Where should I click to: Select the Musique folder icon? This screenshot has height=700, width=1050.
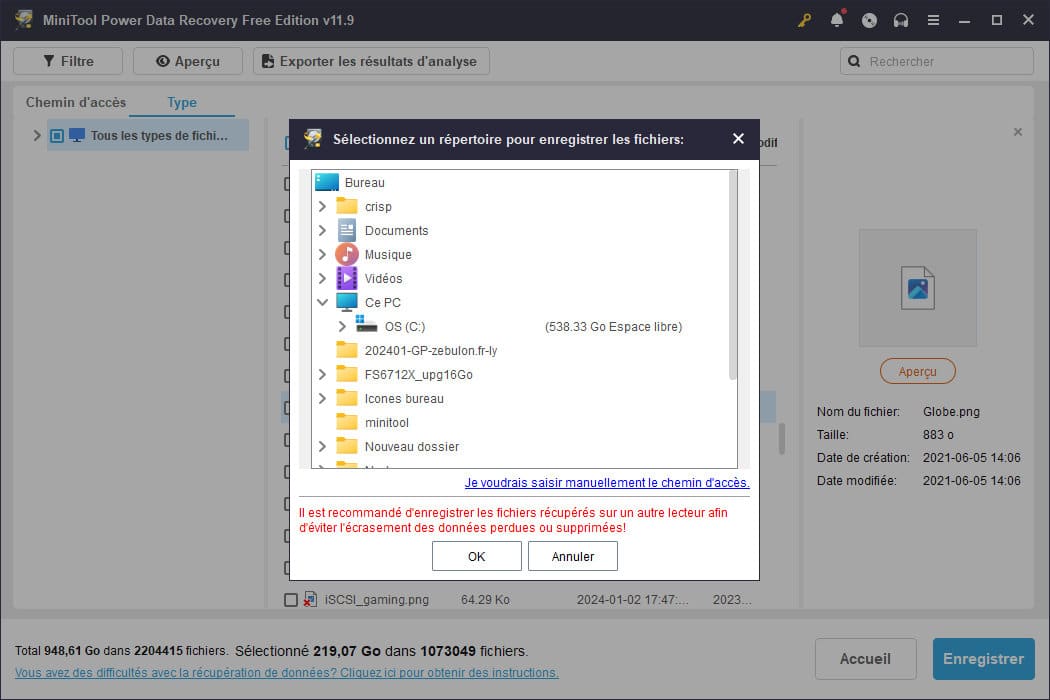pyautogui.click(x=347, y=255)
